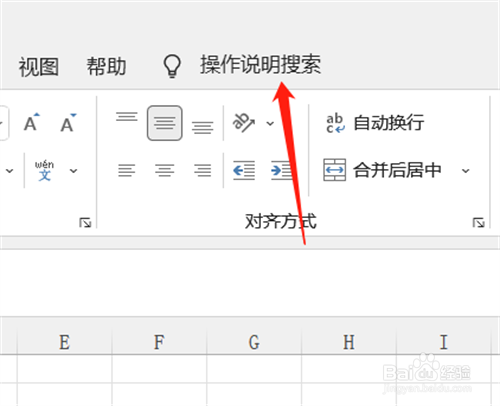This screenshot has height=406, width=500.
Task: Increase font size with larger A icon
Action: (x=31, y=123)
